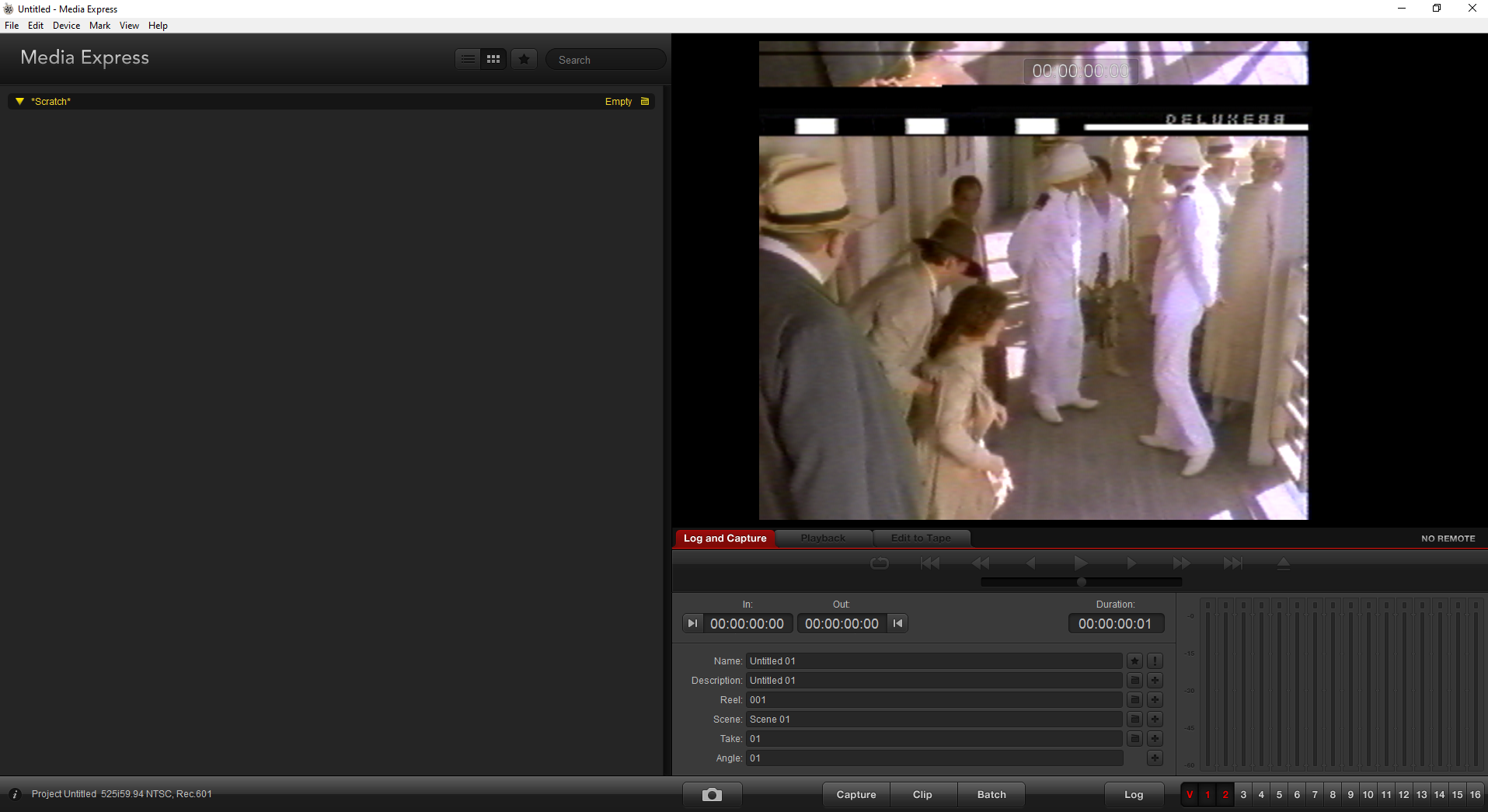Viewport: 1488px width, 812px height.
Task: Grab a still frame with the camera button
Action: coord(712,795)
